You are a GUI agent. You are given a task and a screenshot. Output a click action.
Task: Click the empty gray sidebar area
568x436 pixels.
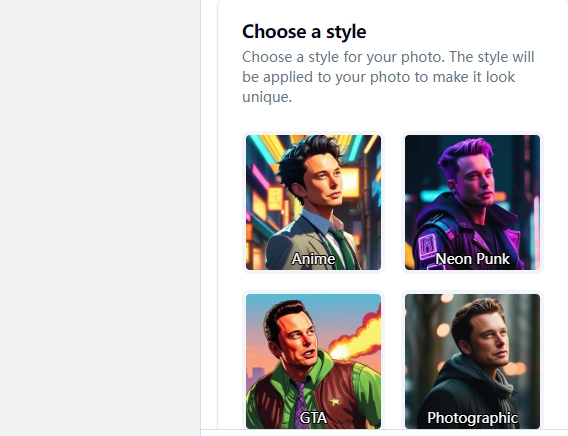pyautogui.click(x=100, y=218)
